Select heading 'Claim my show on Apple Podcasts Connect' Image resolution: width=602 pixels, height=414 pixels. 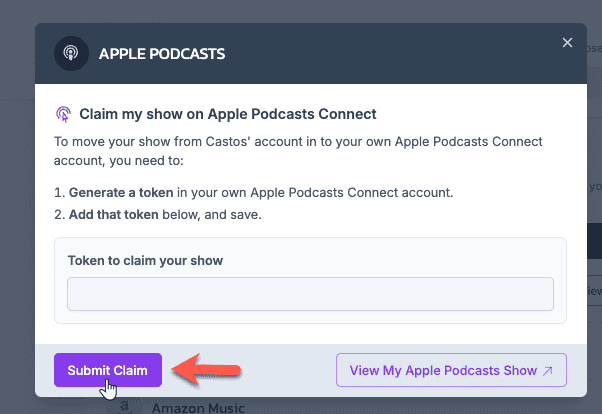point(228,114)
